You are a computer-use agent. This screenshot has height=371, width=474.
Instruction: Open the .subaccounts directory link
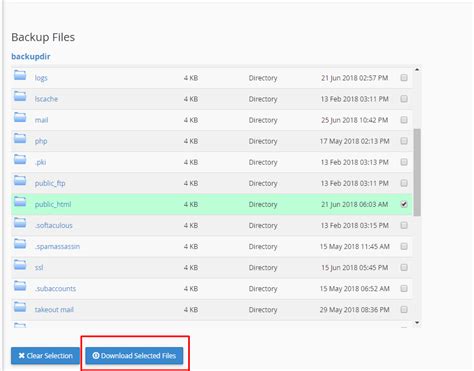pyautogui.click(x=55, y=289)
